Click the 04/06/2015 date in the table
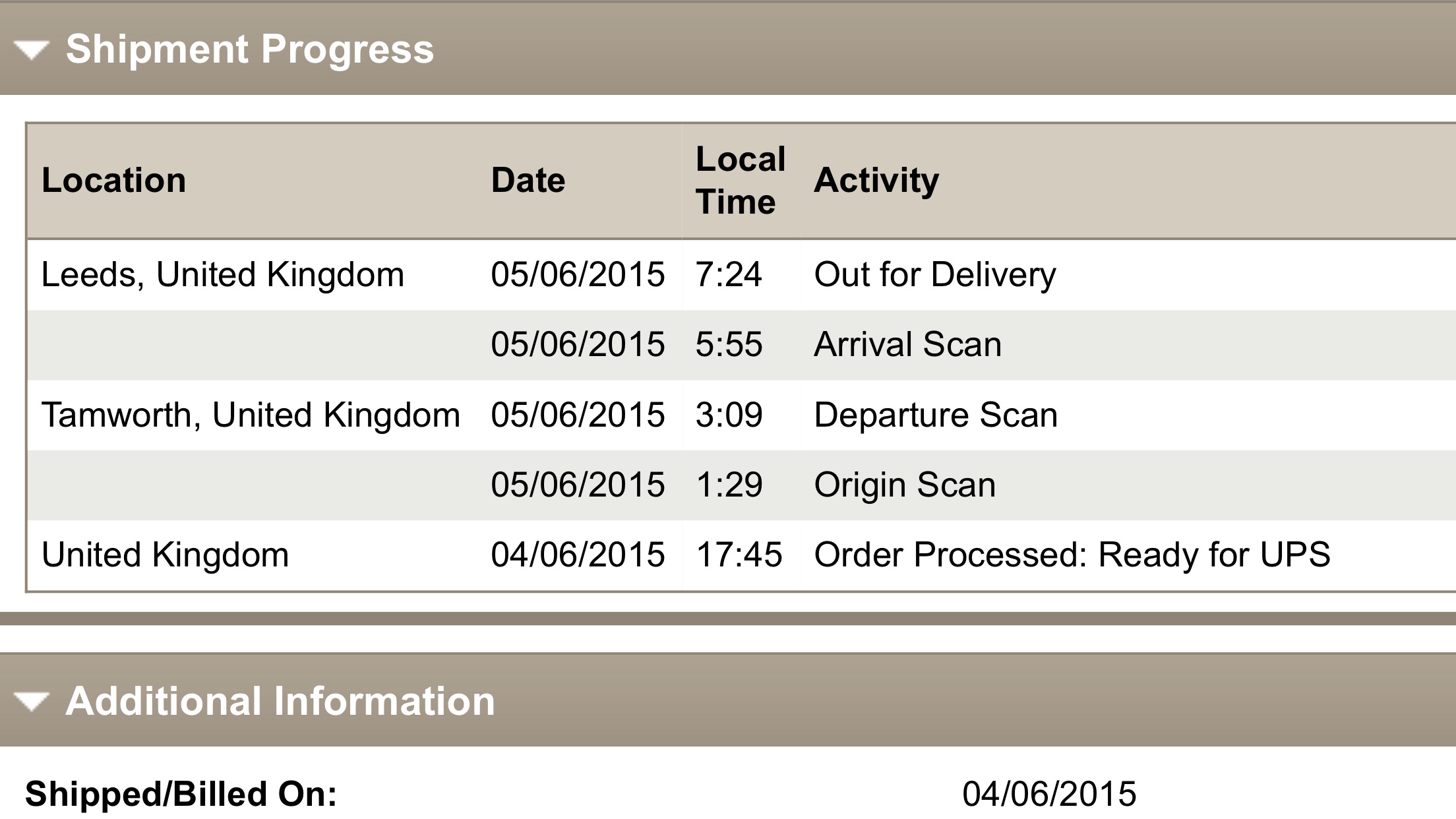 578,555
